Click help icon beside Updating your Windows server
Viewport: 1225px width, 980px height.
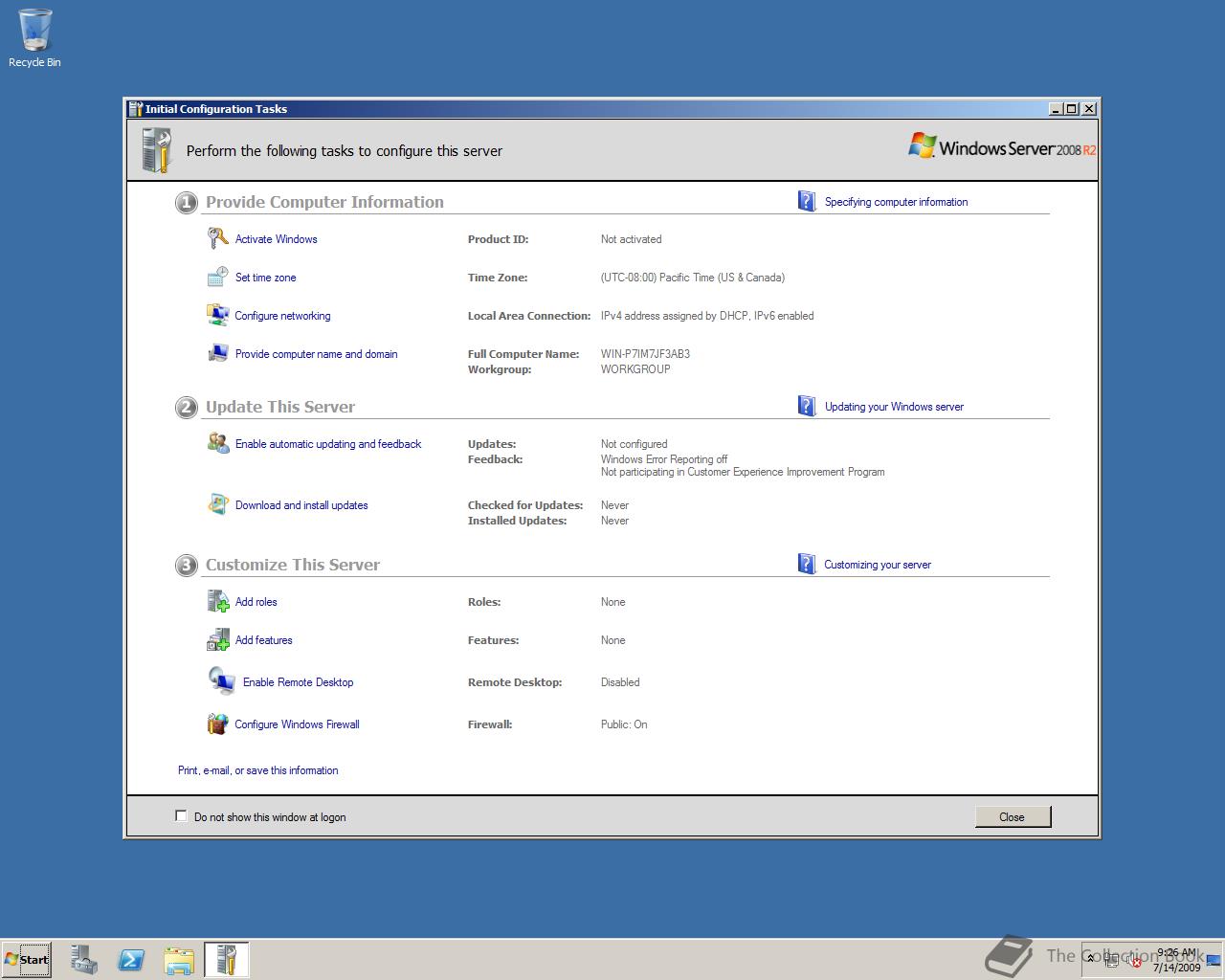point(807,406)
